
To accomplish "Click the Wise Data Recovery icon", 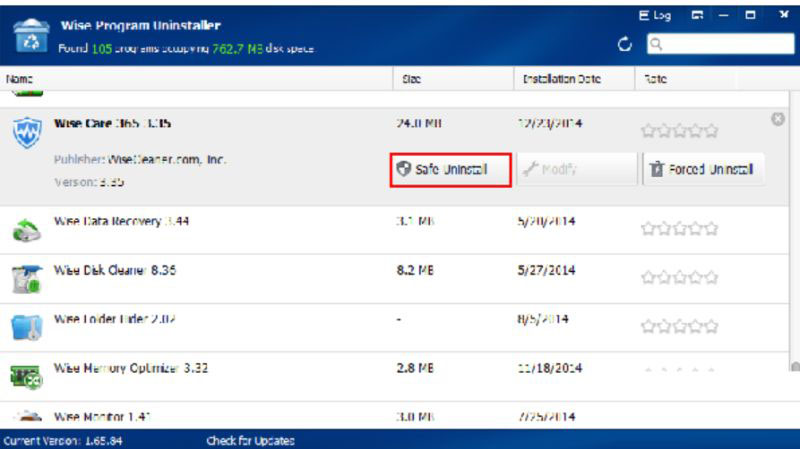I will [x=27, y=230].
